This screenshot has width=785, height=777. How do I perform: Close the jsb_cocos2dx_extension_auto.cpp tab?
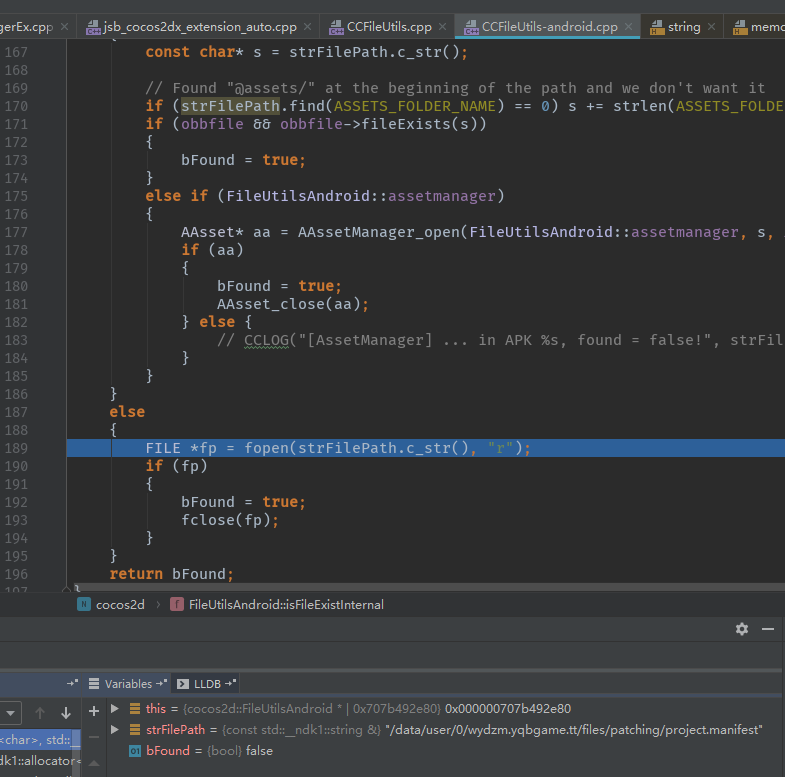pyautogui.click(x=305, y=27)
